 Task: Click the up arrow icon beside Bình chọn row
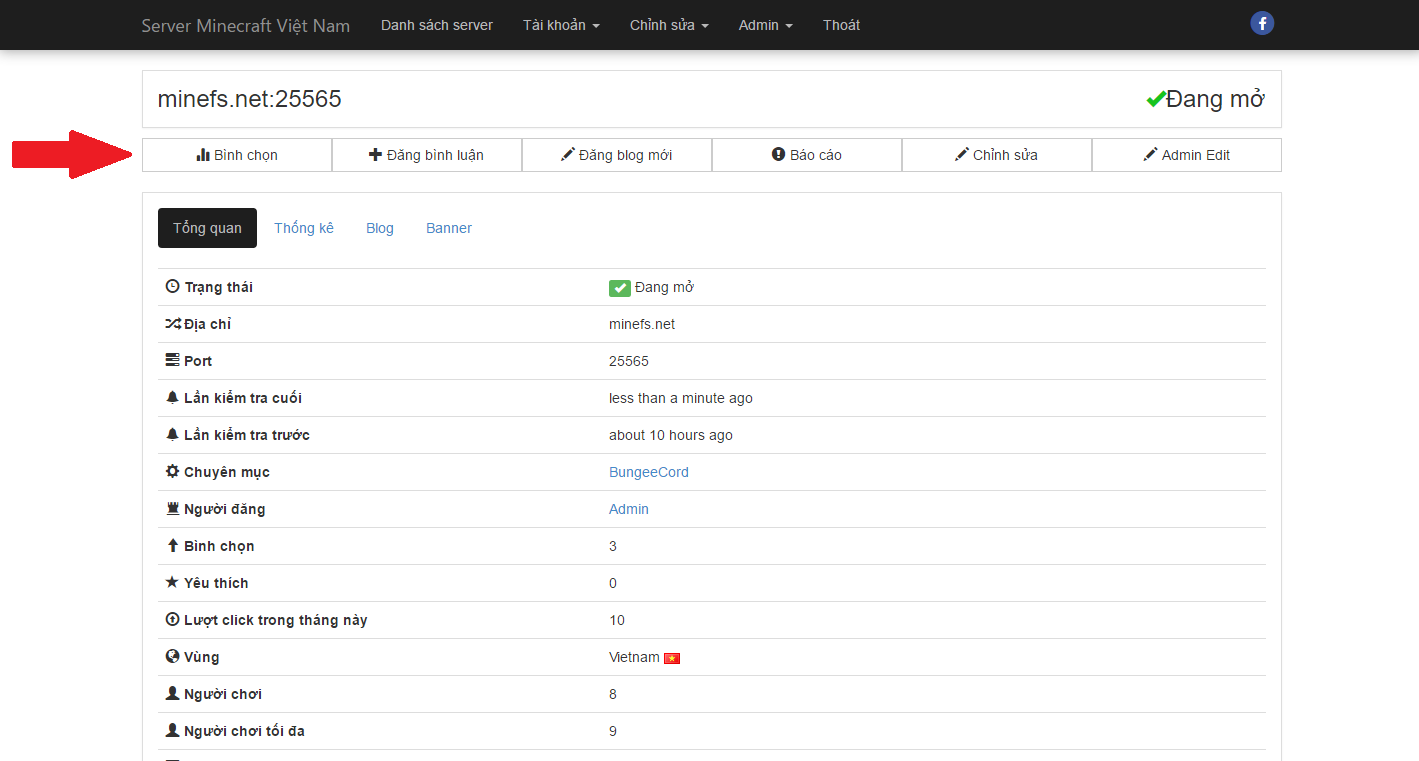point(172,546)
